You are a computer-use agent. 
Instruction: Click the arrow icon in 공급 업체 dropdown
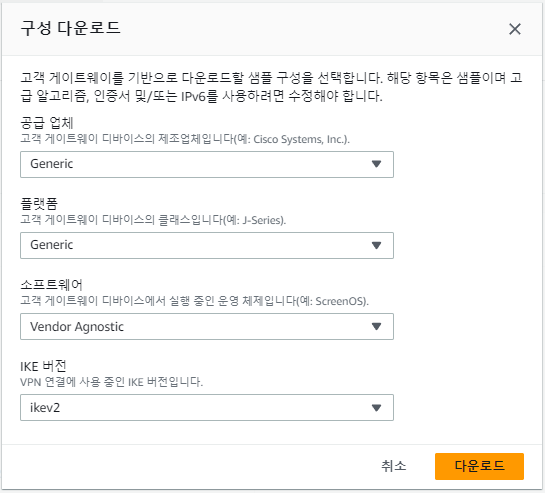pyautogui.click(x=376, y=164)
